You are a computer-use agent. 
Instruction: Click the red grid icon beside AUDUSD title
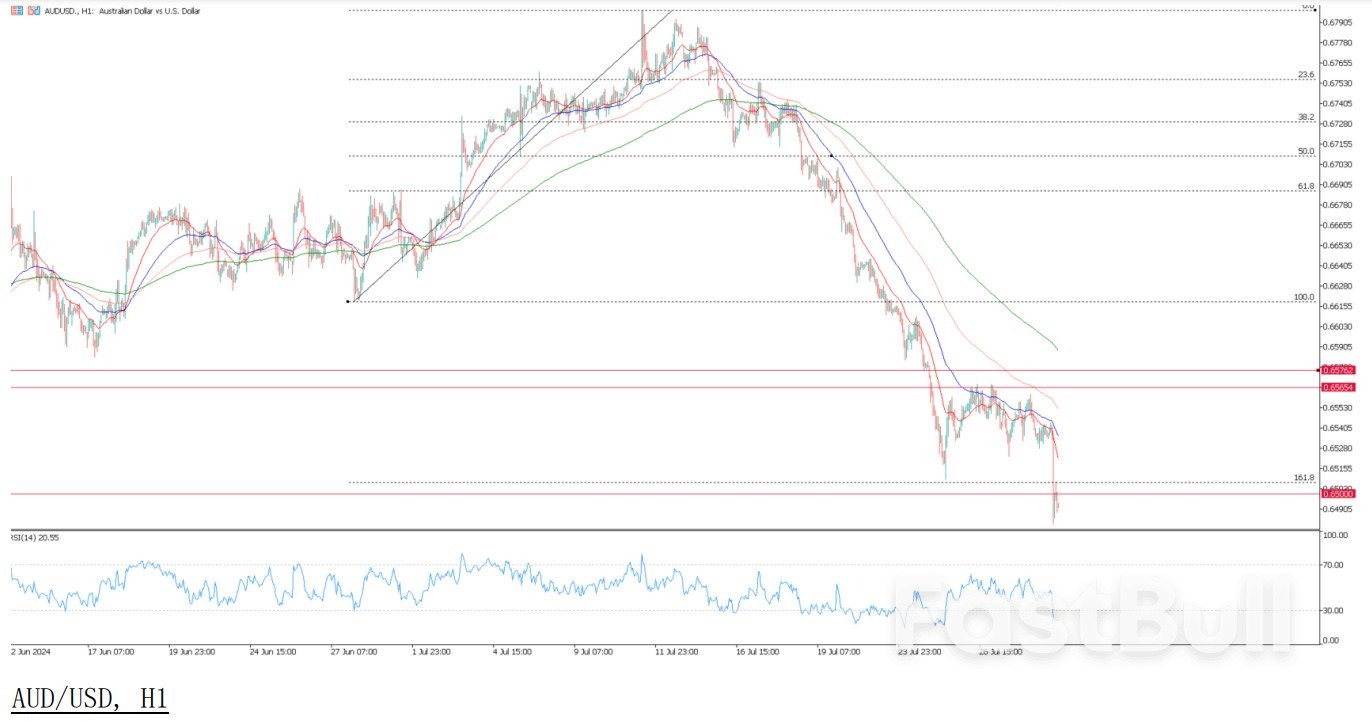pyautogui.click(x=19, y=11)
